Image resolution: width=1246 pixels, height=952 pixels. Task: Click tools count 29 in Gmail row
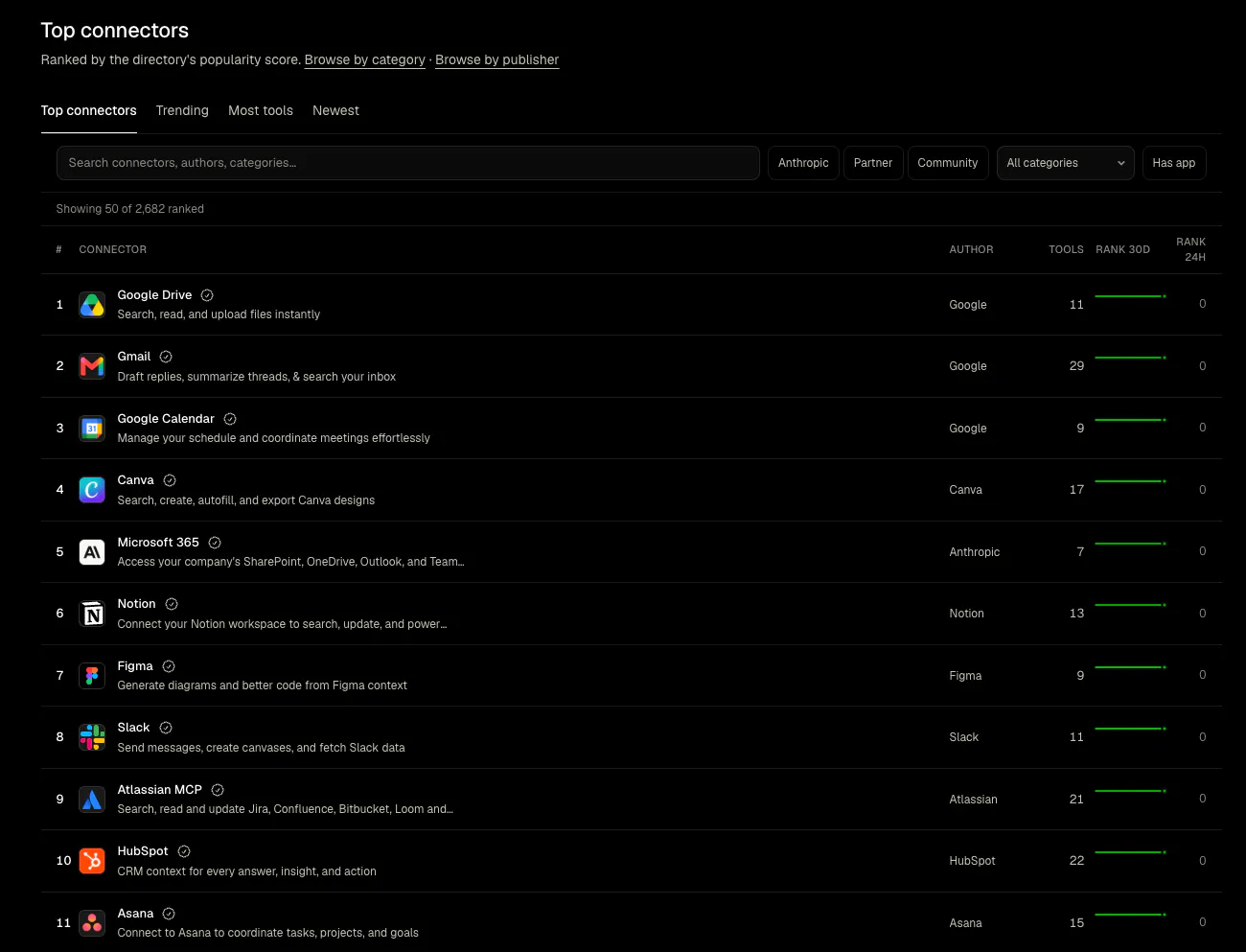click(1076, 366)
